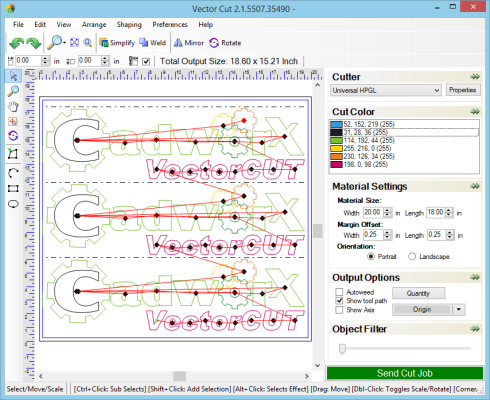This screenshot has width=490, height=400.
Task: Click the second 0.00 dimension field
Action: coord(89,61)
